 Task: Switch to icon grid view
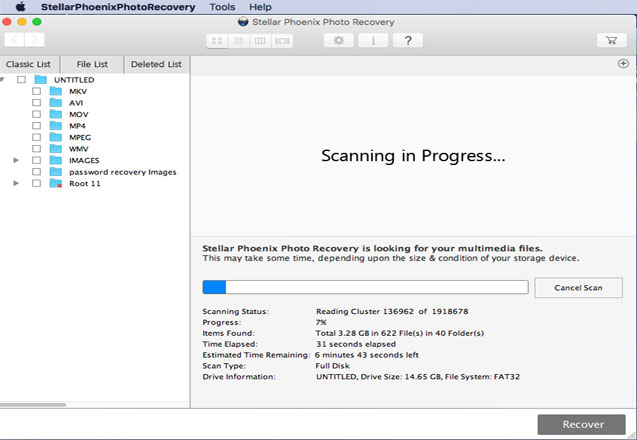coord(217,41)
